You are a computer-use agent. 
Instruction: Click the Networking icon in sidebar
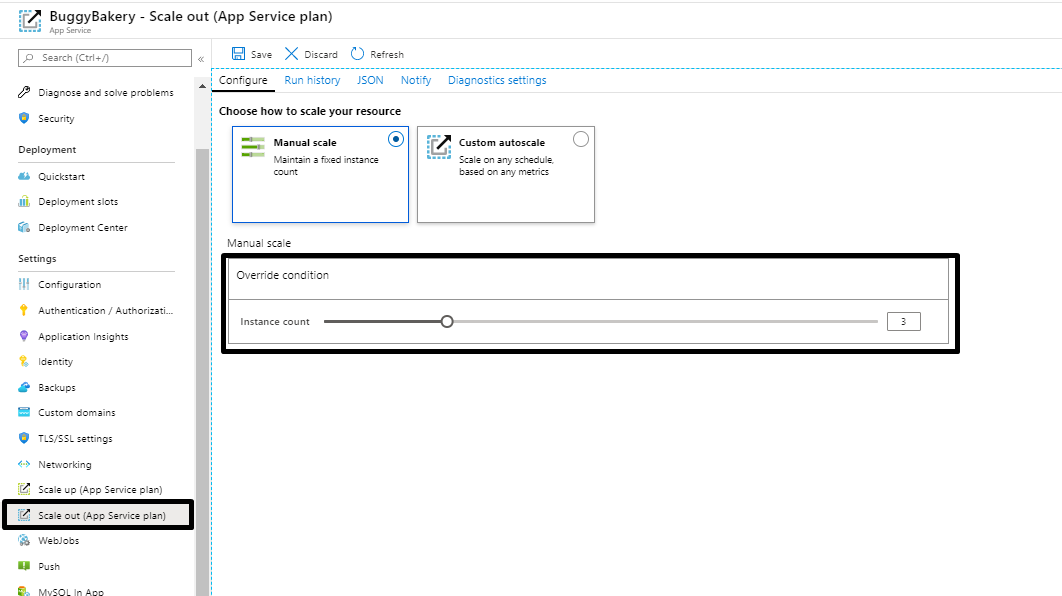click(24, 464)
